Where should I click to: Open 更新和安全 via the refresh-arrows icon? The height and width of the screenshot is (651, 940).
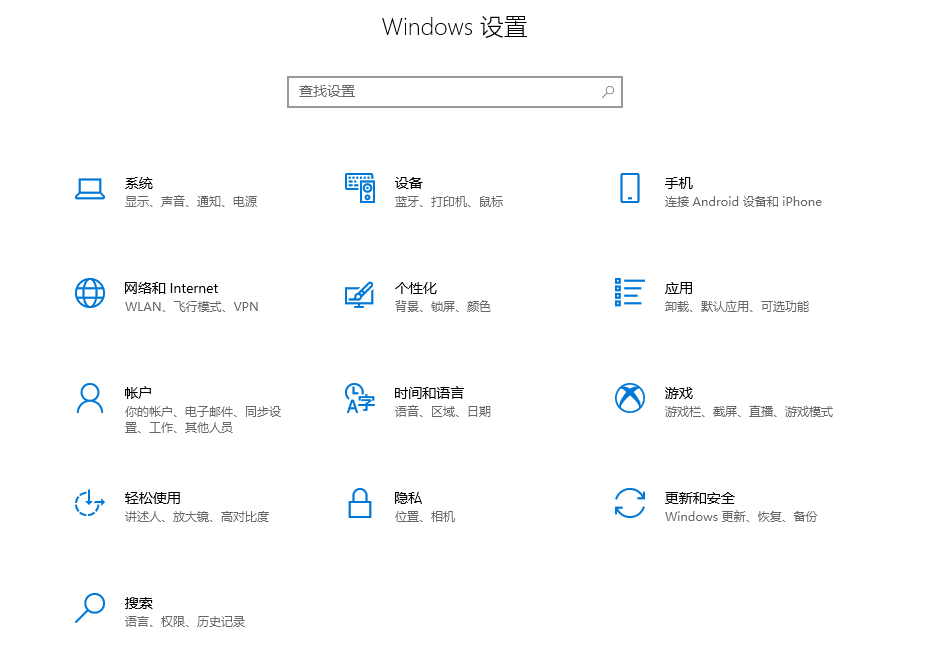(x=629, y=503)
